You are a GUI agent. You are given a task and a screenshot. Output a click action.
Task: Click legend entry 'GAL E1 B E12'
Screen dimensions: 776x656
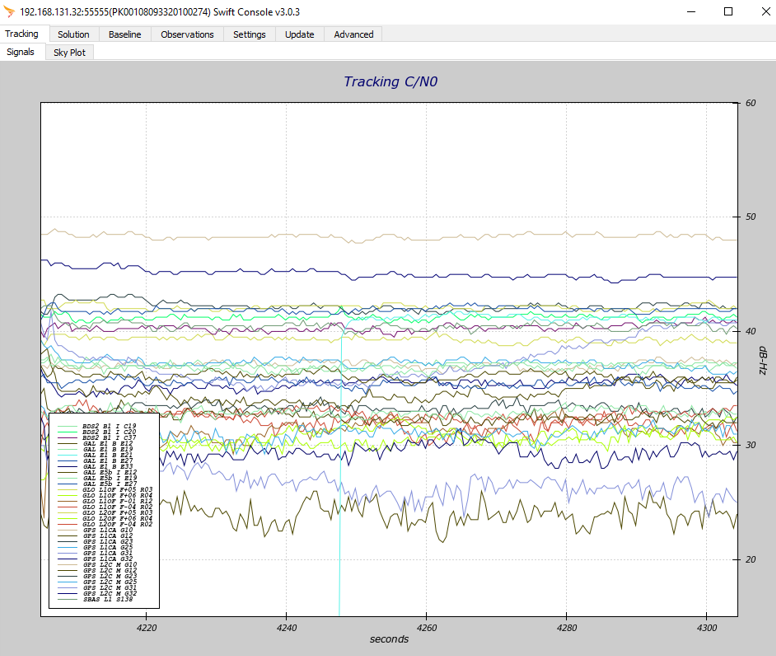click(96, 443)
